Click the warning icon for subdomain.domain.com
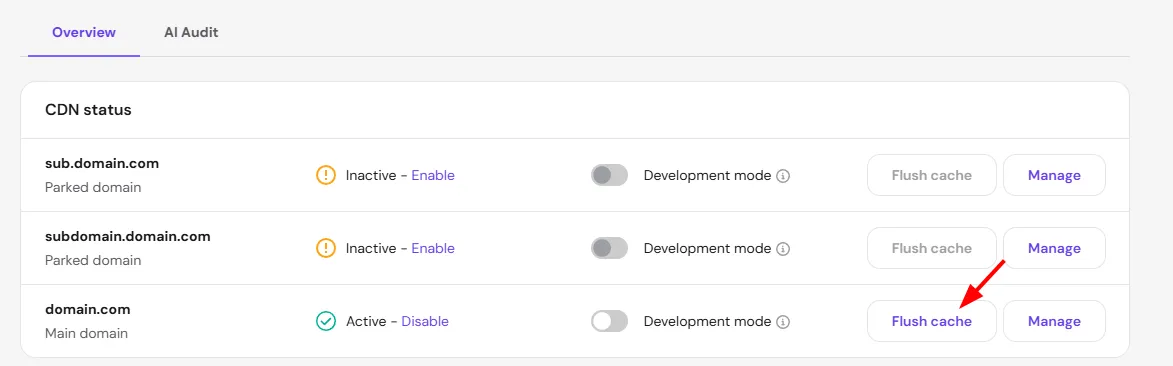This screenshot has height=366, width=1173. tap(326, 248)
